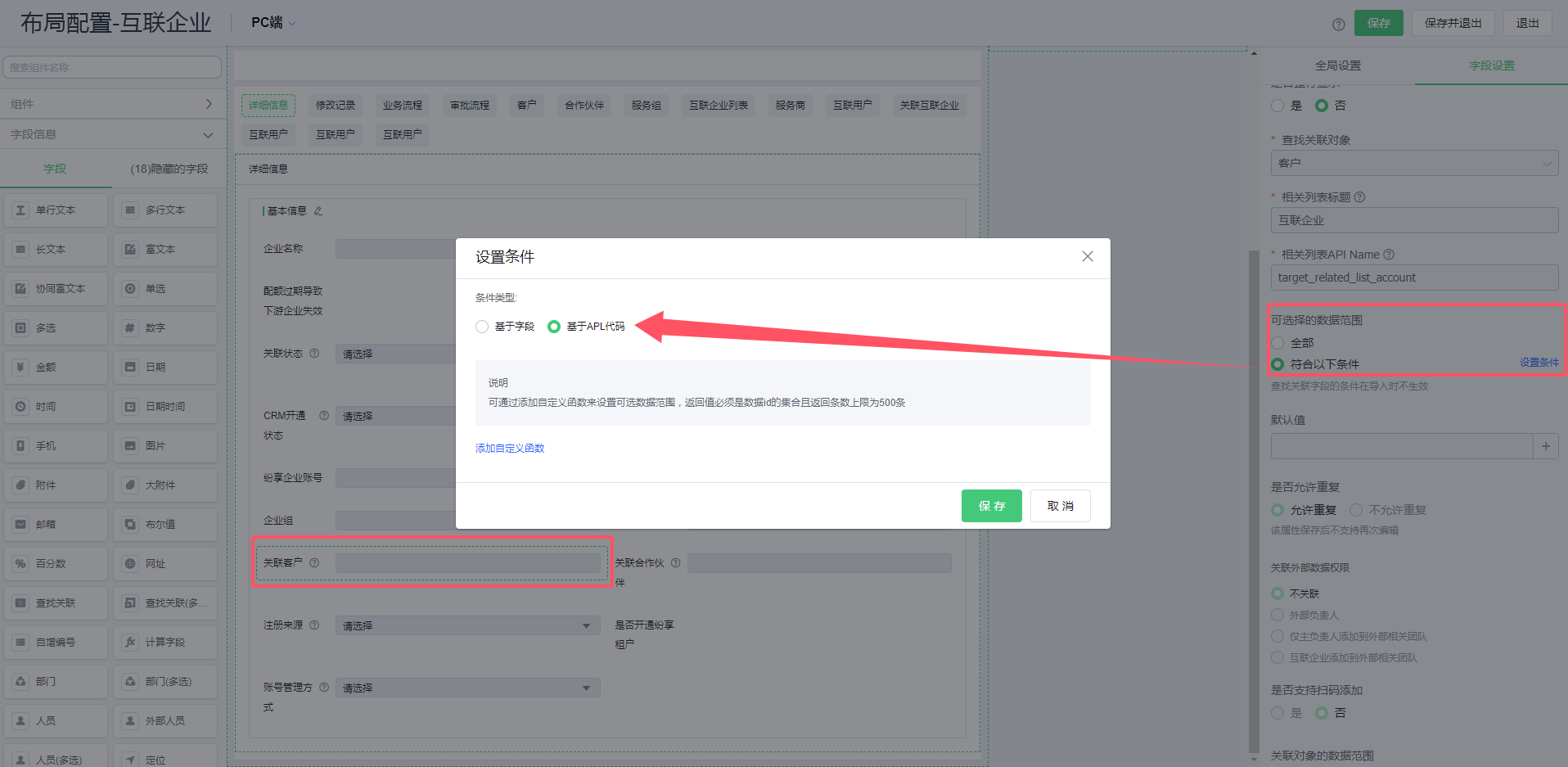
Task: Select the 查找关联 field type icon
Action: 55,602
